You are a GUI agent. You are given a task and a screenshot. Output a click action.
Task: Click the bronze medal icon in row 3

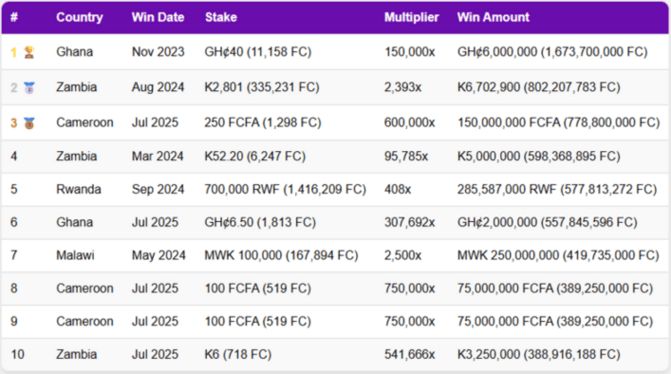click(x=29, y=123)
